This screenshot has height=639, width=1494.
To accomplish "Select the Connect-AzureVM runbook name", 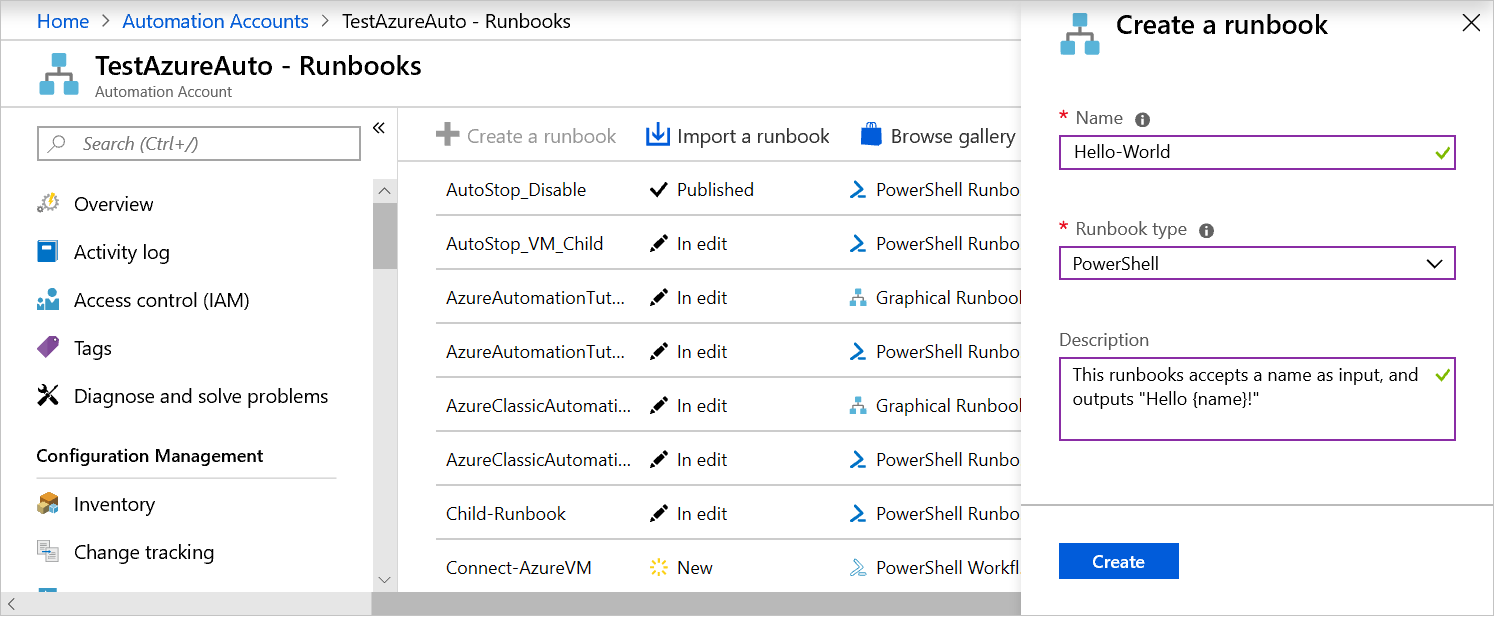I will (519, 568).
